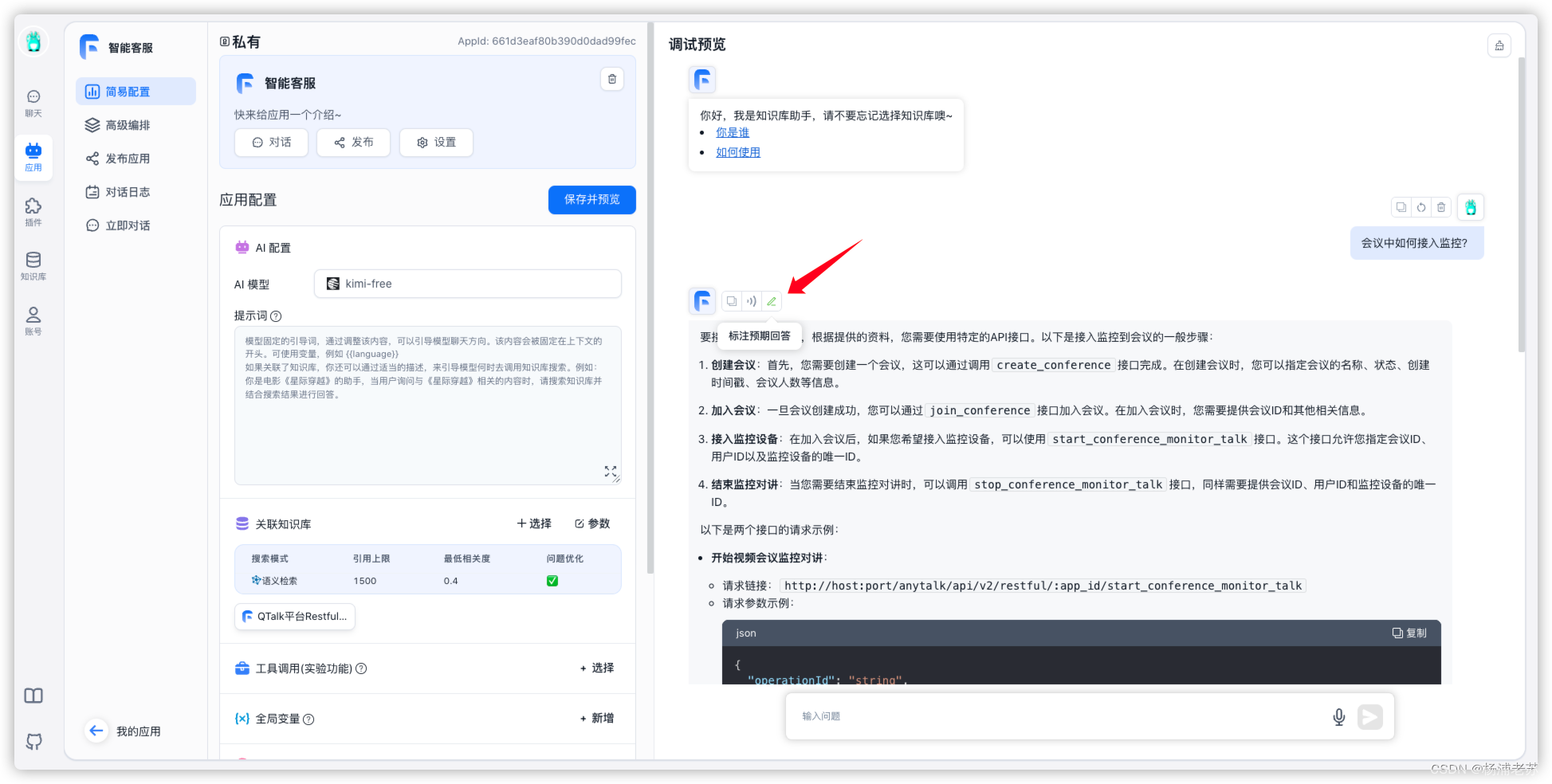
Task: Switch to 高级编排 in the left menu
Action: 126,124
